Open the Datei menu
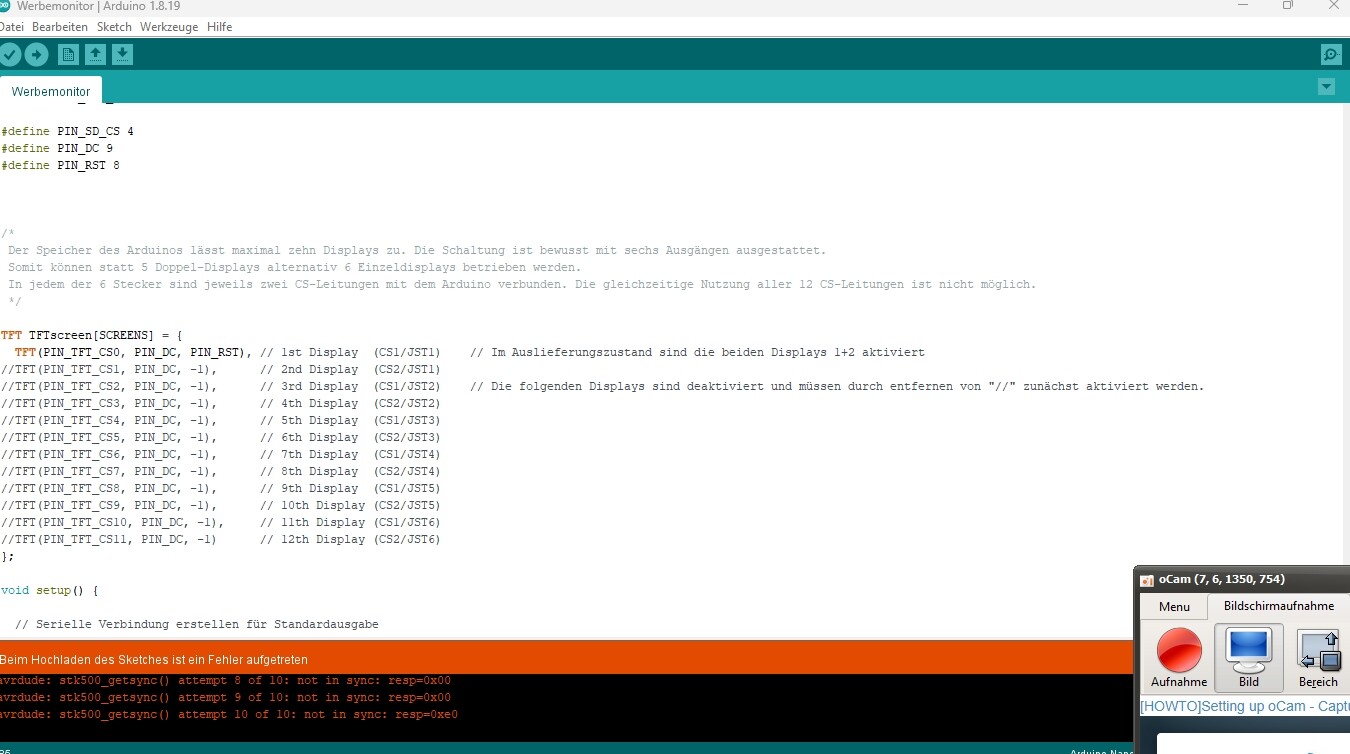Screen dimensions: 1350x754 point(11,27)
